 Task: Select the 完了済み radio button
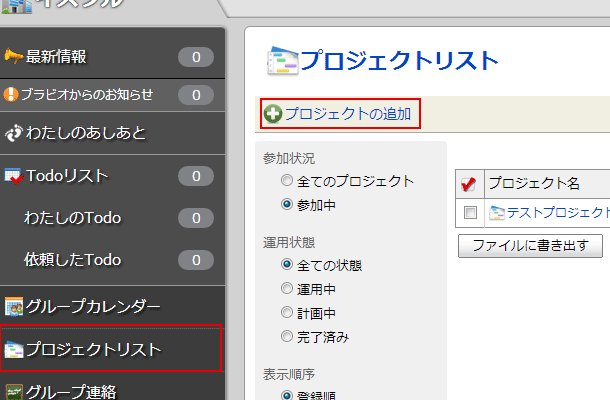click(287, 336)
